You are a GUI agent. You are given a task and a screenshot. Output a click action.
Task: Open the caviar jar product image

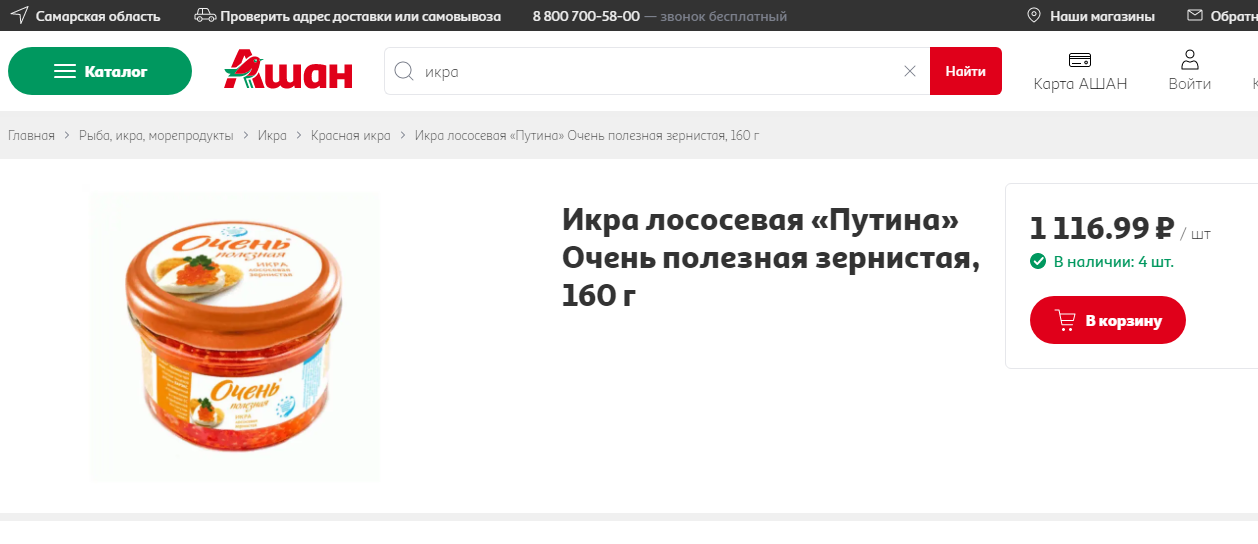235,337
